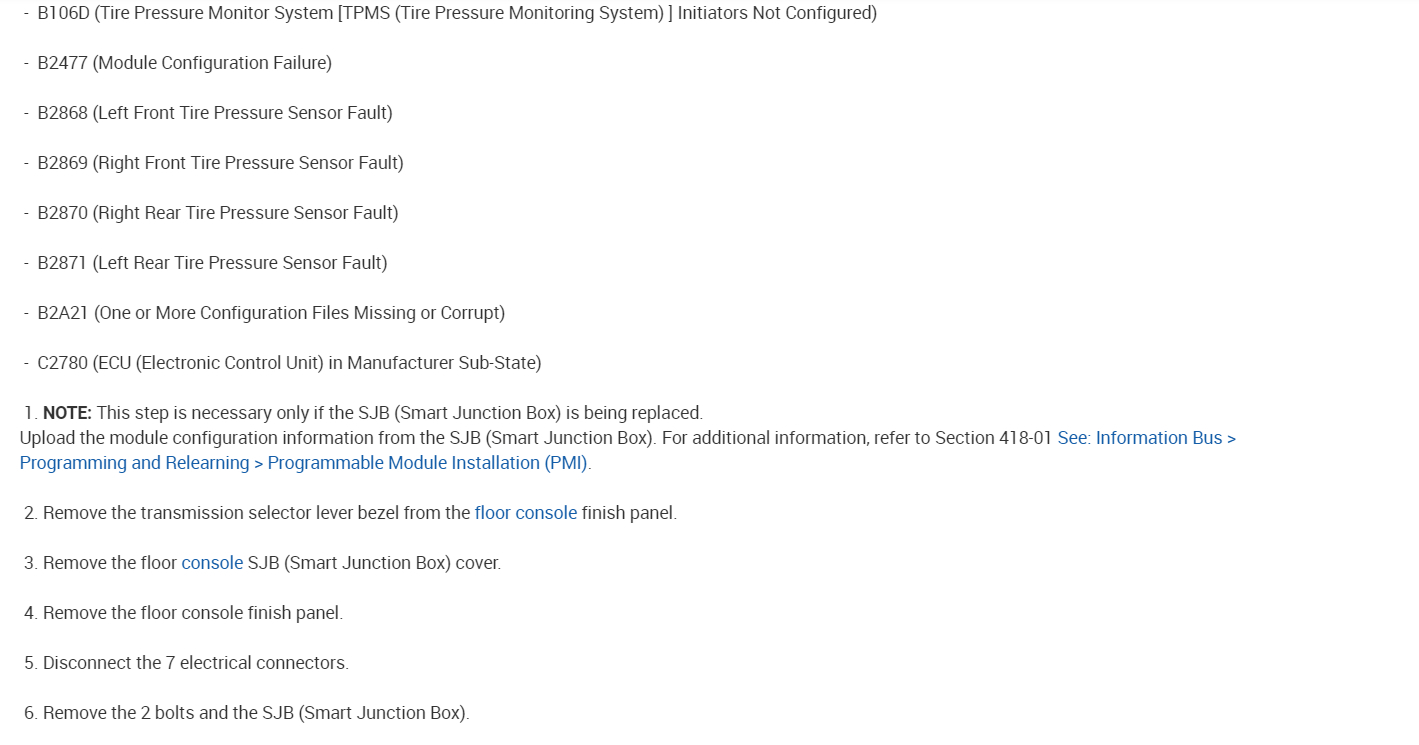Open 'floor console' link in step 2
Screen dimensions: 1419x745
[x=525, y=513]
